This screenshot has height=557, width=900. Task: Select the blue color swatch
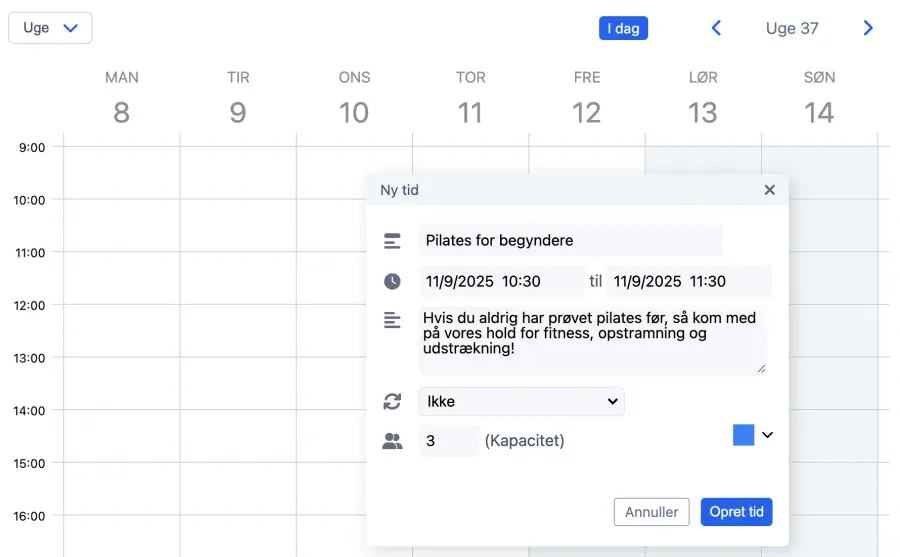point(743,435)
